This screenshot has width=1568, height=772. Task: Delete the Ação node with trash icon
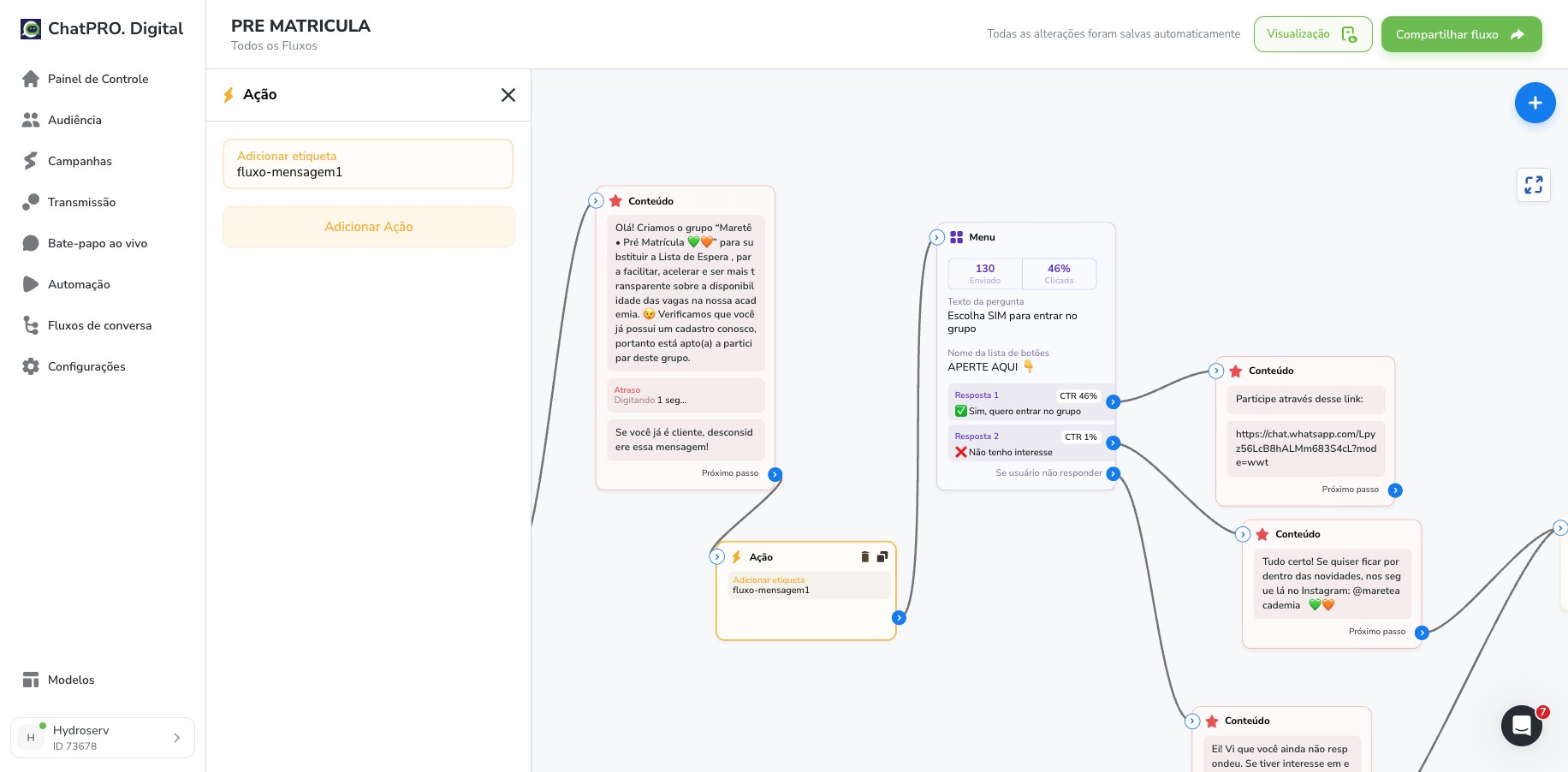tap(864, 557)
